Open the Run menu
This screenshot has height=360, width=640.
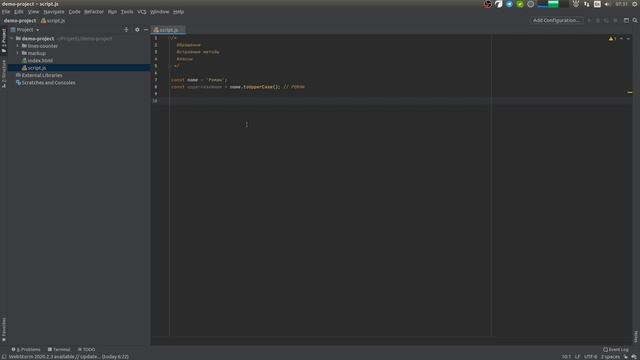pyautogui.click(x=112, y=12)
